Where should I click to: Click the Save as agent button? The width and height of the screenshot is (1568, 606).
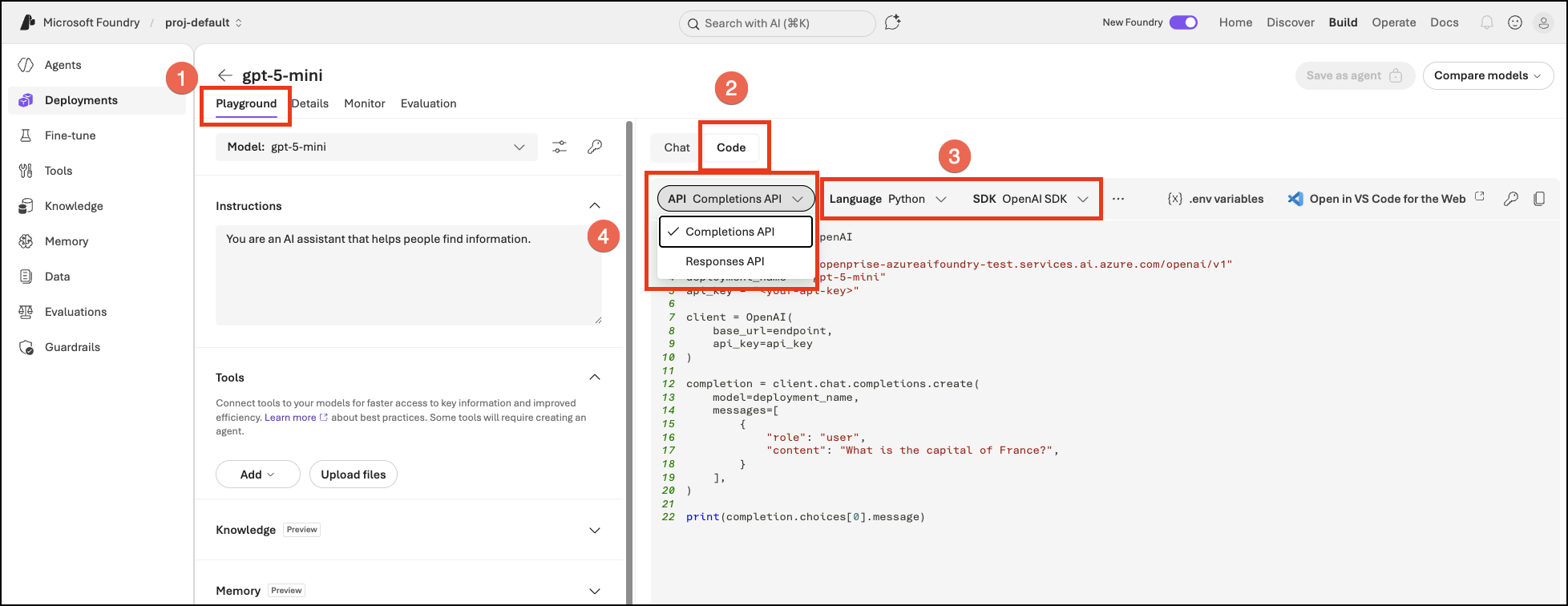pos(1355,75)
